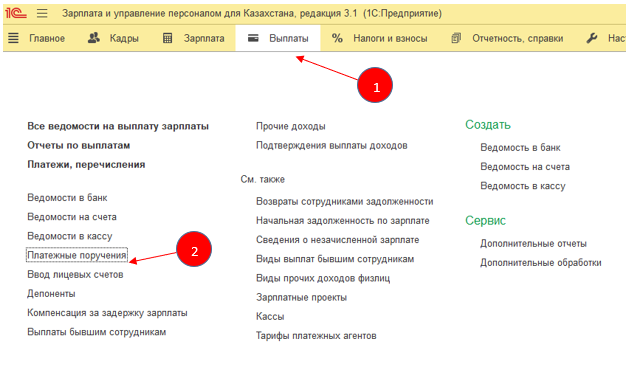Open Все ведомости на выплату зарплаты

click(118, 126)
